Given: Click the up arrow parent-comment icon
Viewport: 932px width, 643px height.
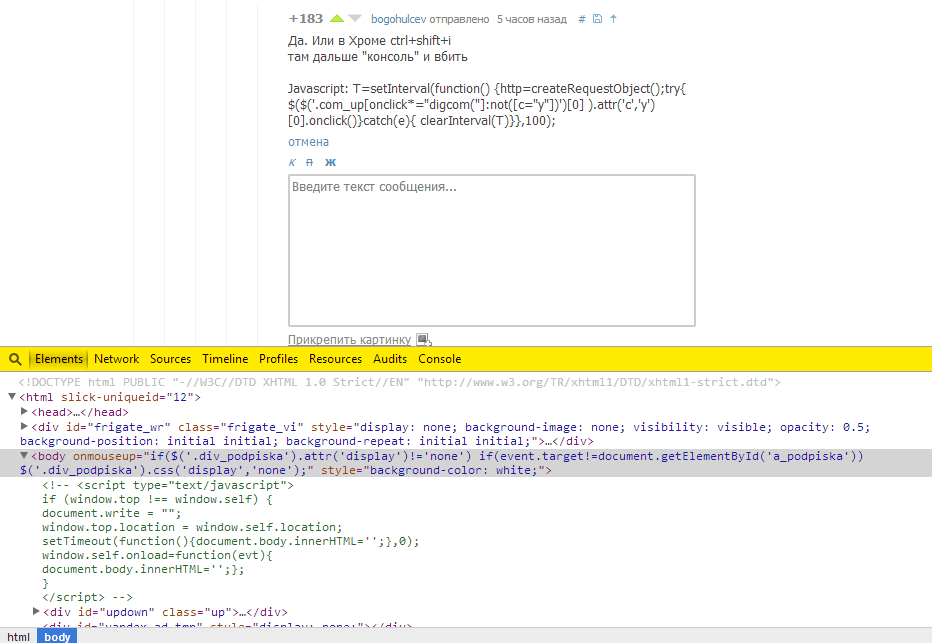Looking at the screenshot, I should (613, 19).
